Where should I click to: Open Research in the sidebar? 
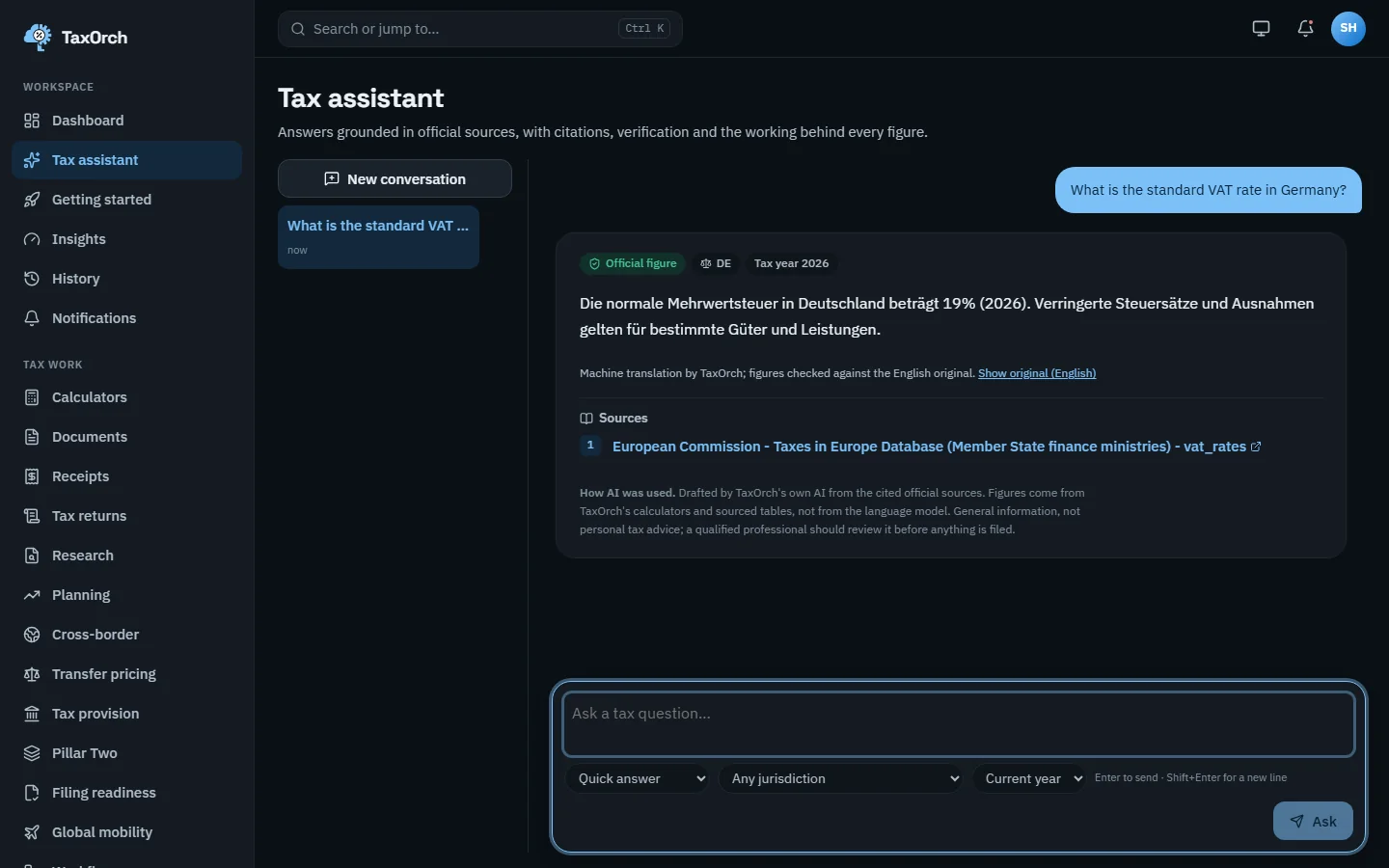coord(126,556)
